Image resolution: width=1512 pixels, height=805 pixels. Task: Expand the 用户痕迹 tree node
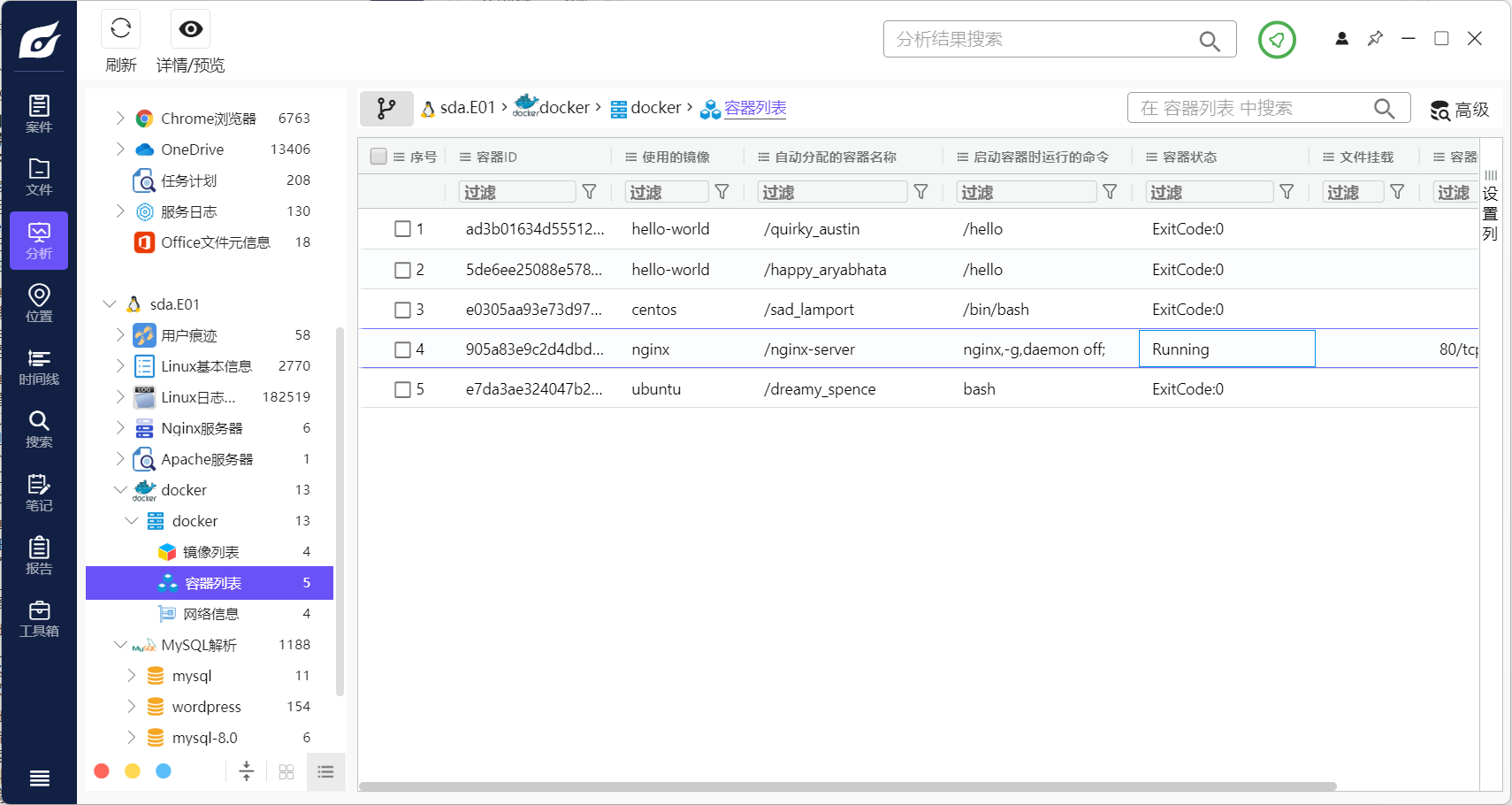click(120, 334)
